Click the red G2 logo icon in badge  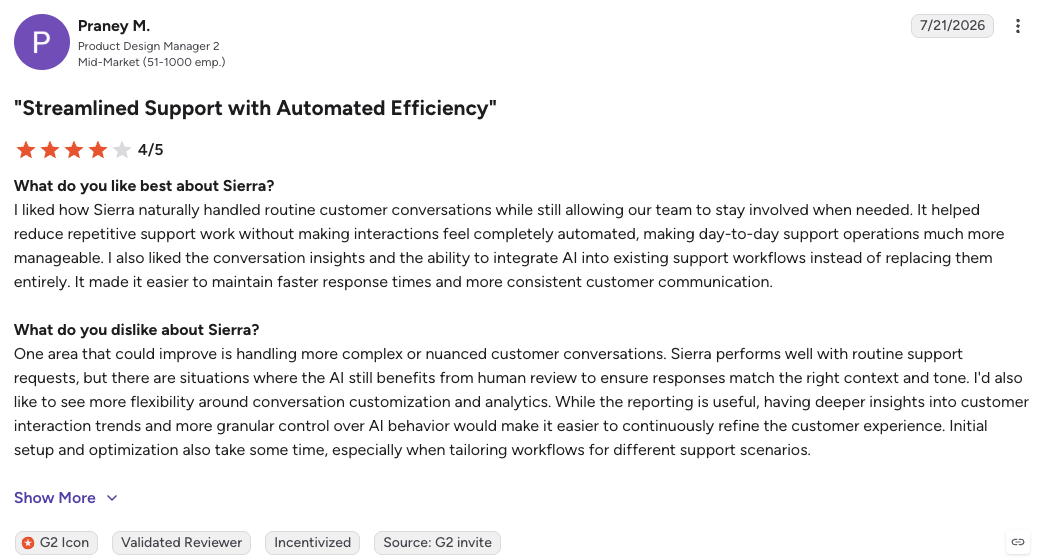point(27,543)
